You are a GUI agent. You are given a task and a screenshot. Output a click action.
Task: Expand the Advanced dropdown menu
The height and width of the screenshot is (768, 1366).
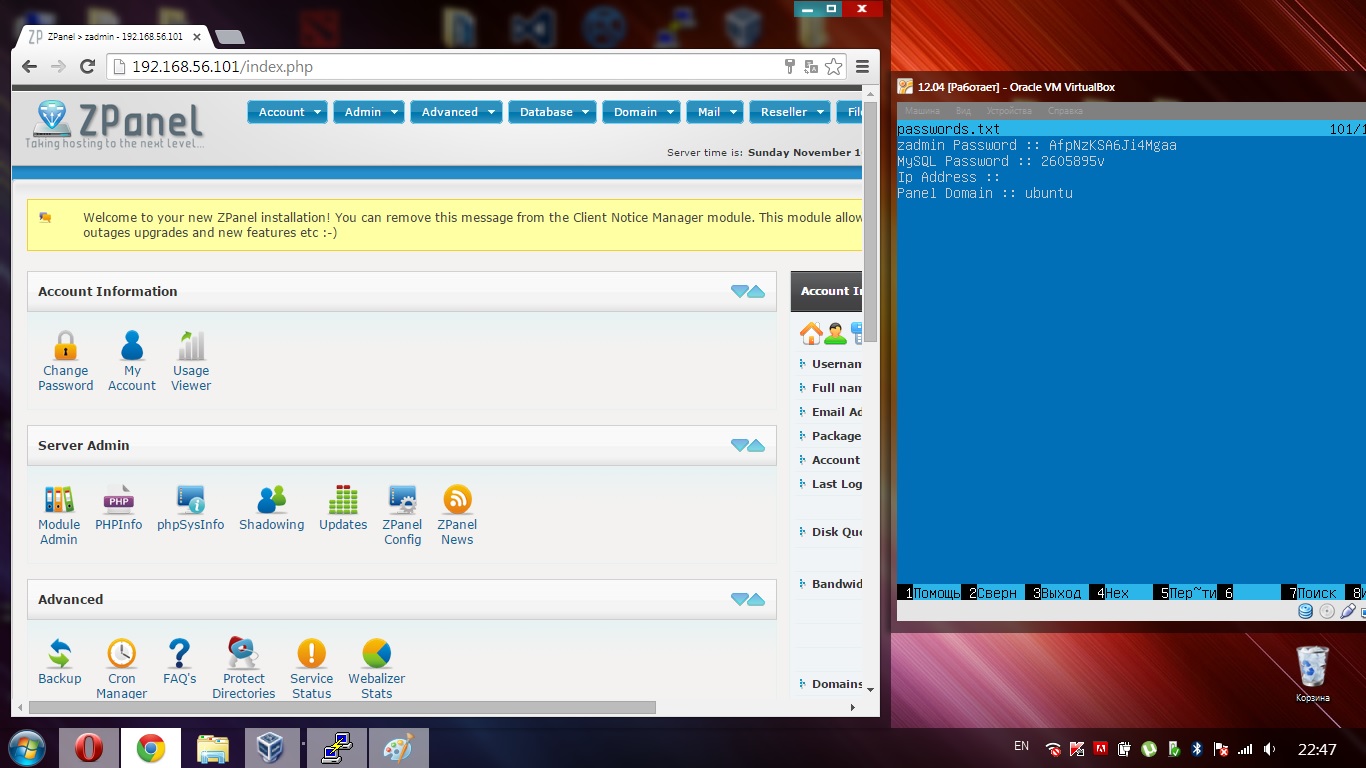[x=456, y=112]
